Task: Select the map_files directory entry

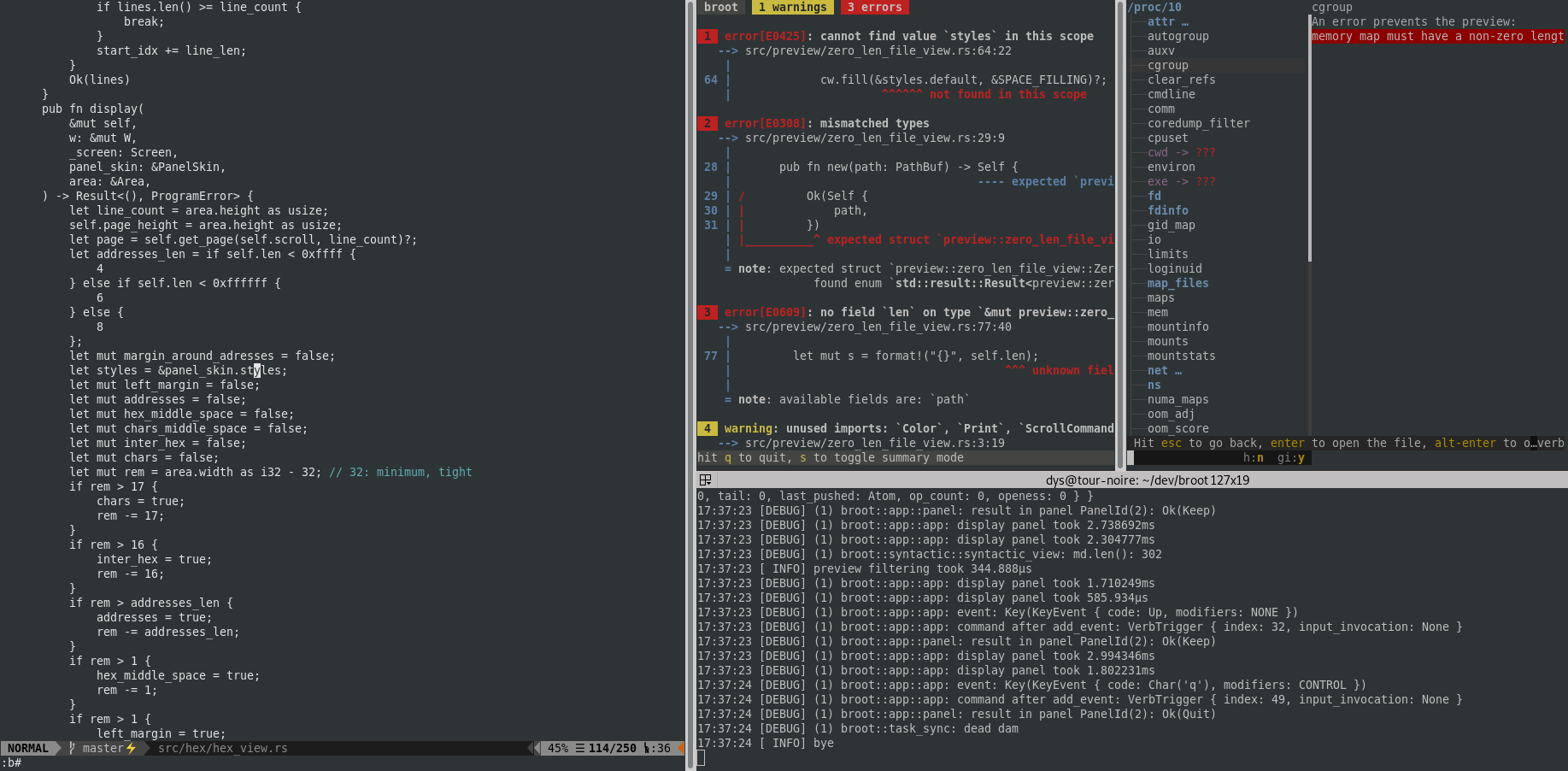Action: 1178,283
